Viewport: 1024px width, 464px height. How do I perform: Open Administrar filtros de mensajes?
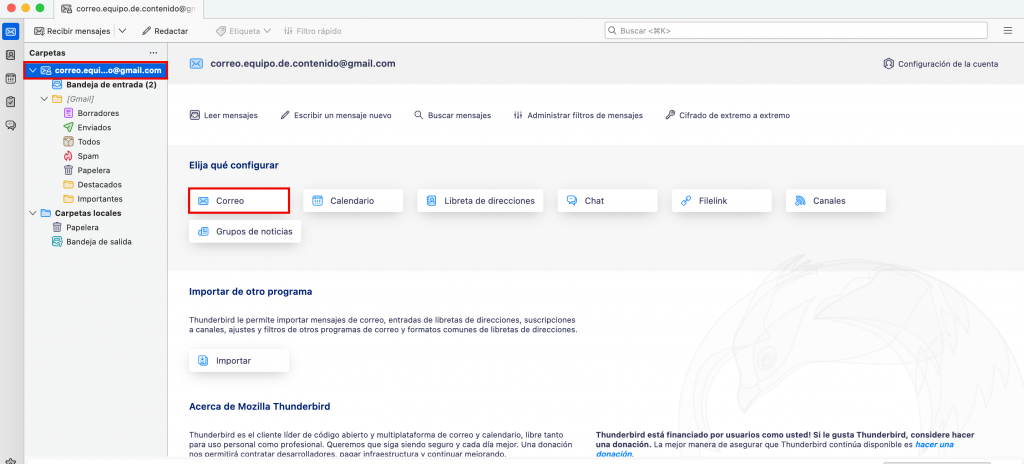[578, 115]
